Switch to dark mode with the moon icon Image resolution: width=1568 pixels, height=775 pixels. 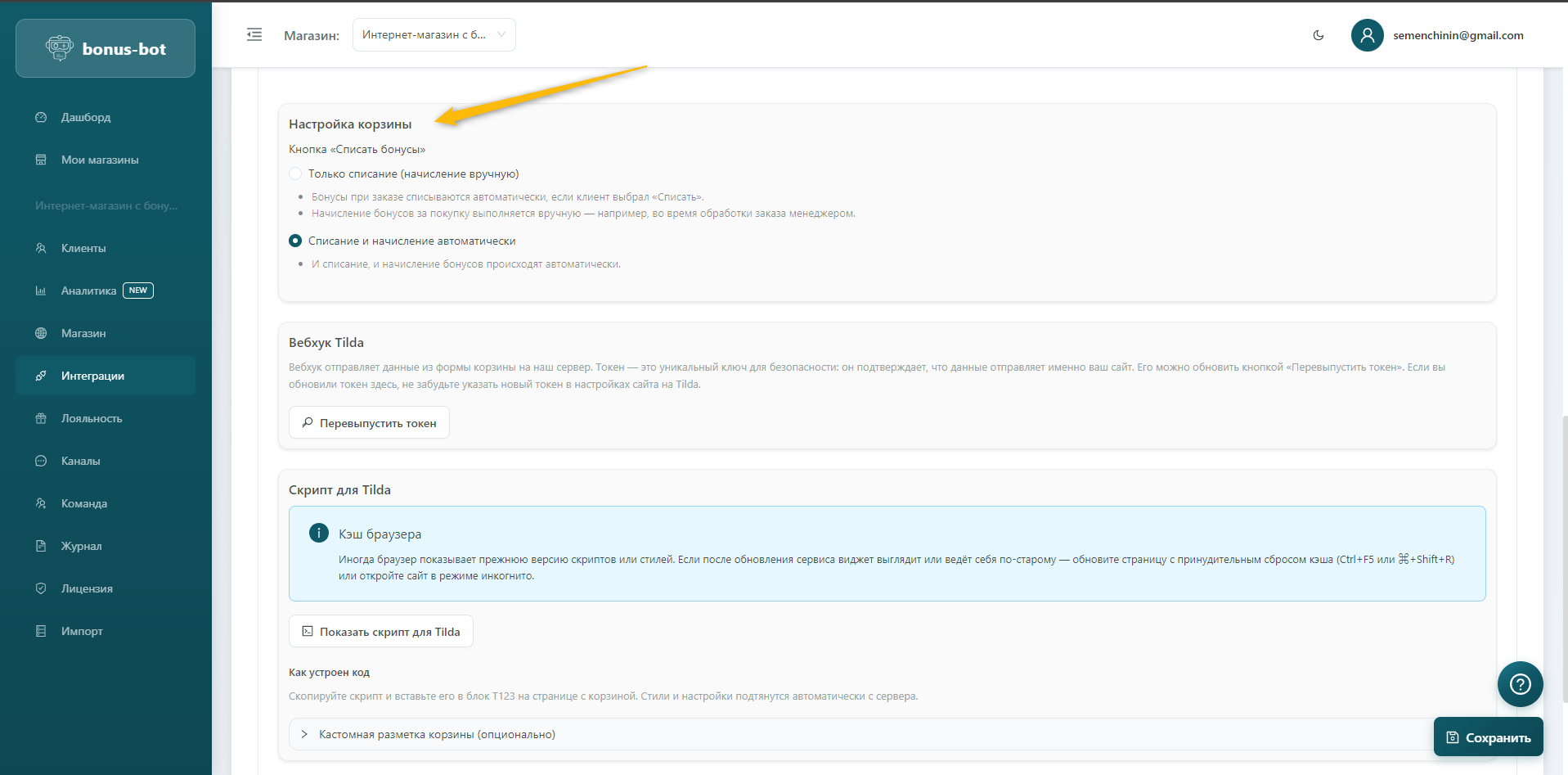tap(1318, 35)
